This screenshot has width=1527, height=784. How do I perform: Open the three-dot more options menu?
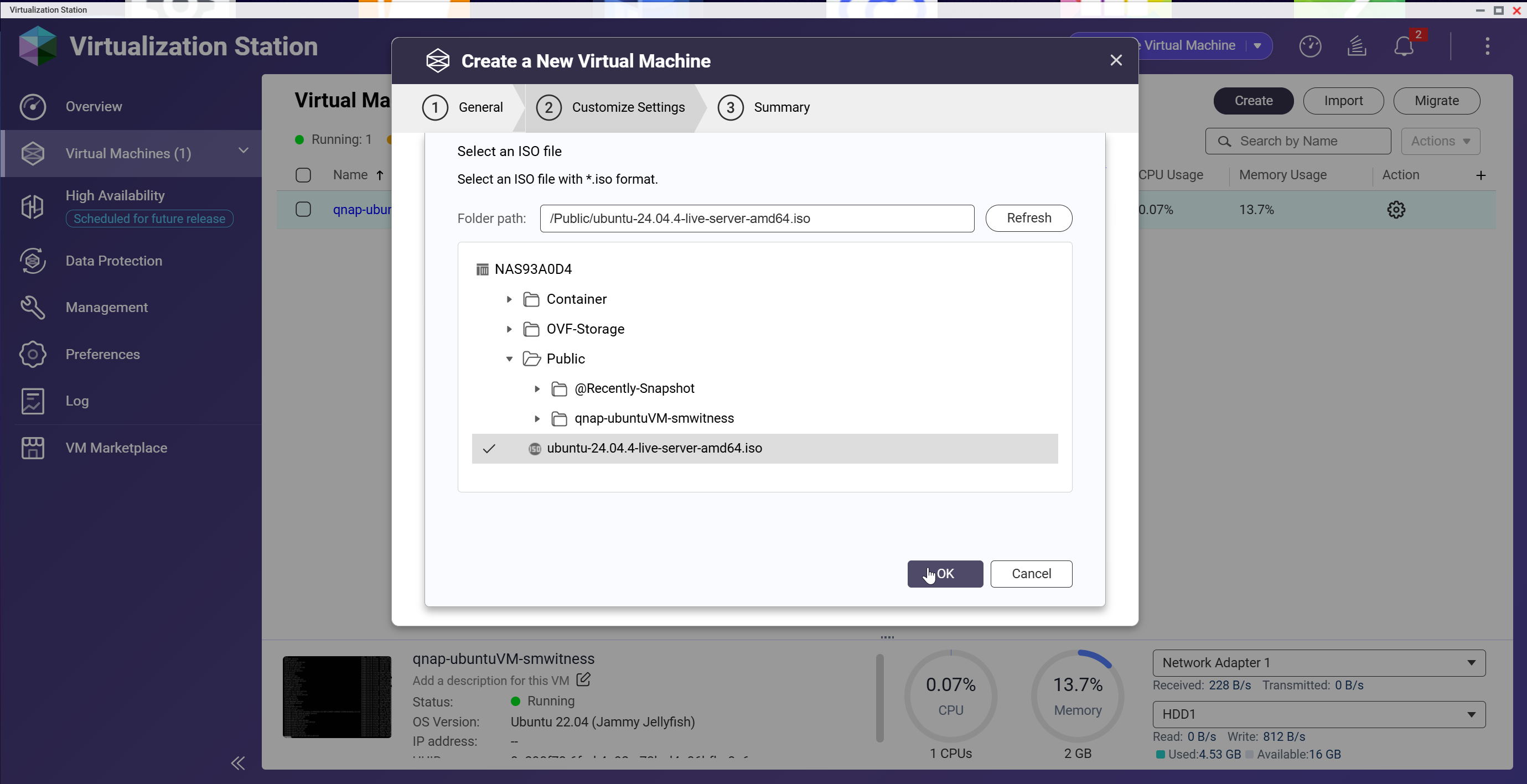pos(1487,46)
